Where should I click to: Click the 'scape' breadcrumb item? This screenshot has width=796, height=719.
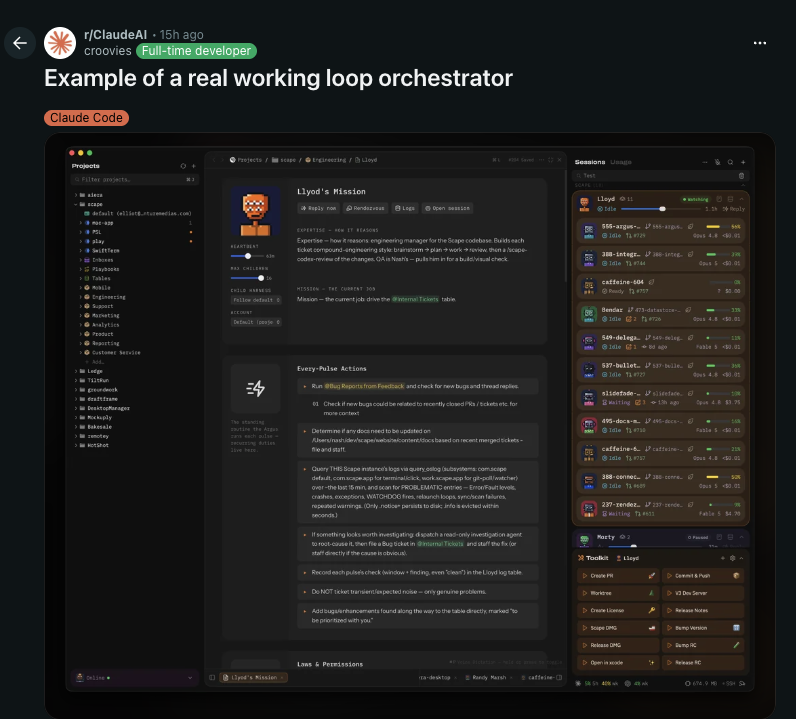coord(284,160)
